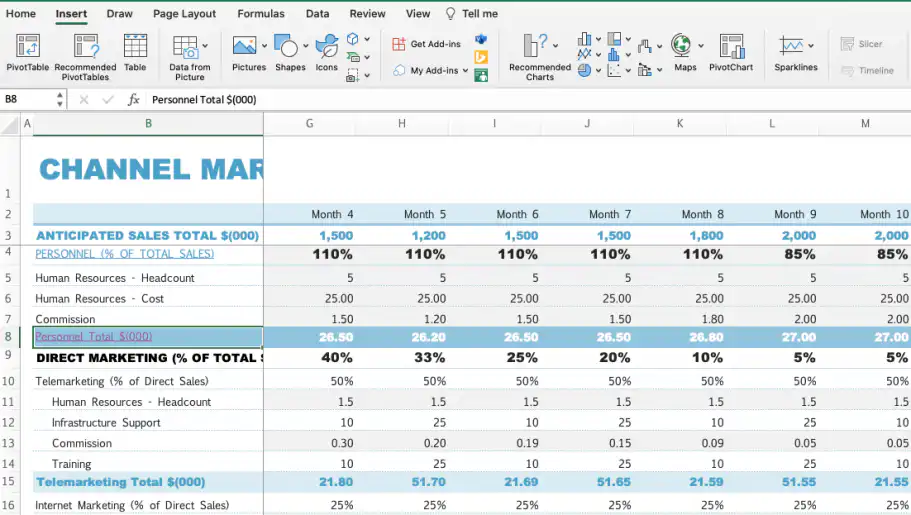Click the Personnel Total $(000) link

click(x=94, y=337)
